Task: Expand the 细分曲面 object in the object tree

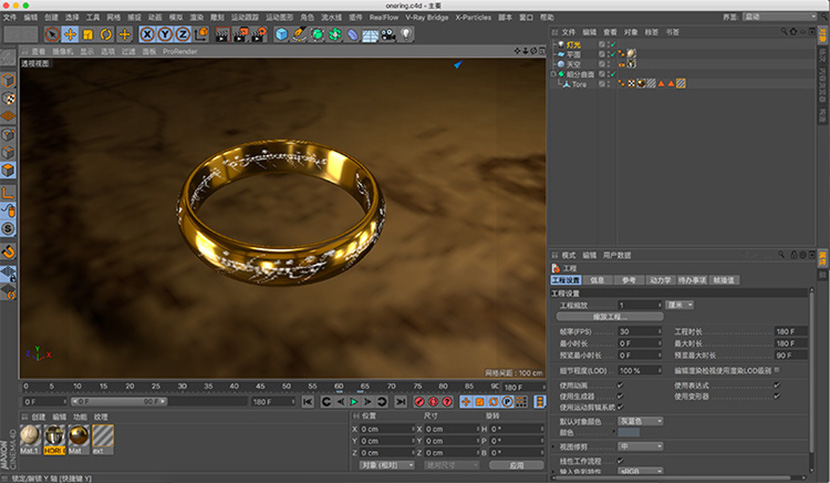Action: click(x=553, y=74)
